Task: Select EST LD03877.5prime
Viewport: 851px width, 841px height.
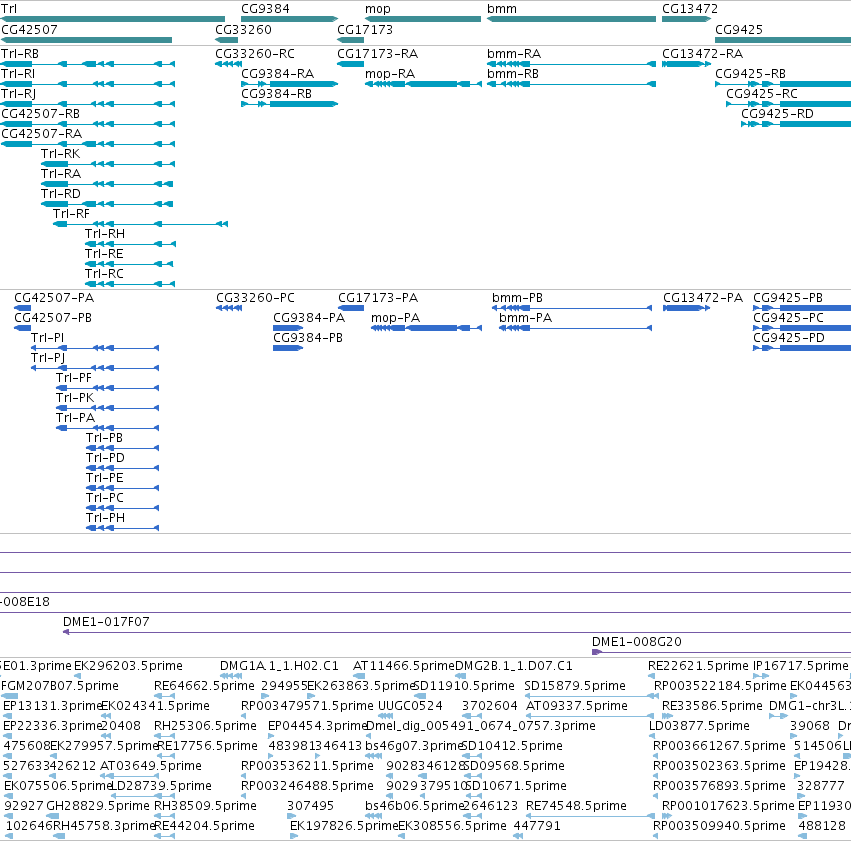Action: pyautogui.click(x=652, y=736)
